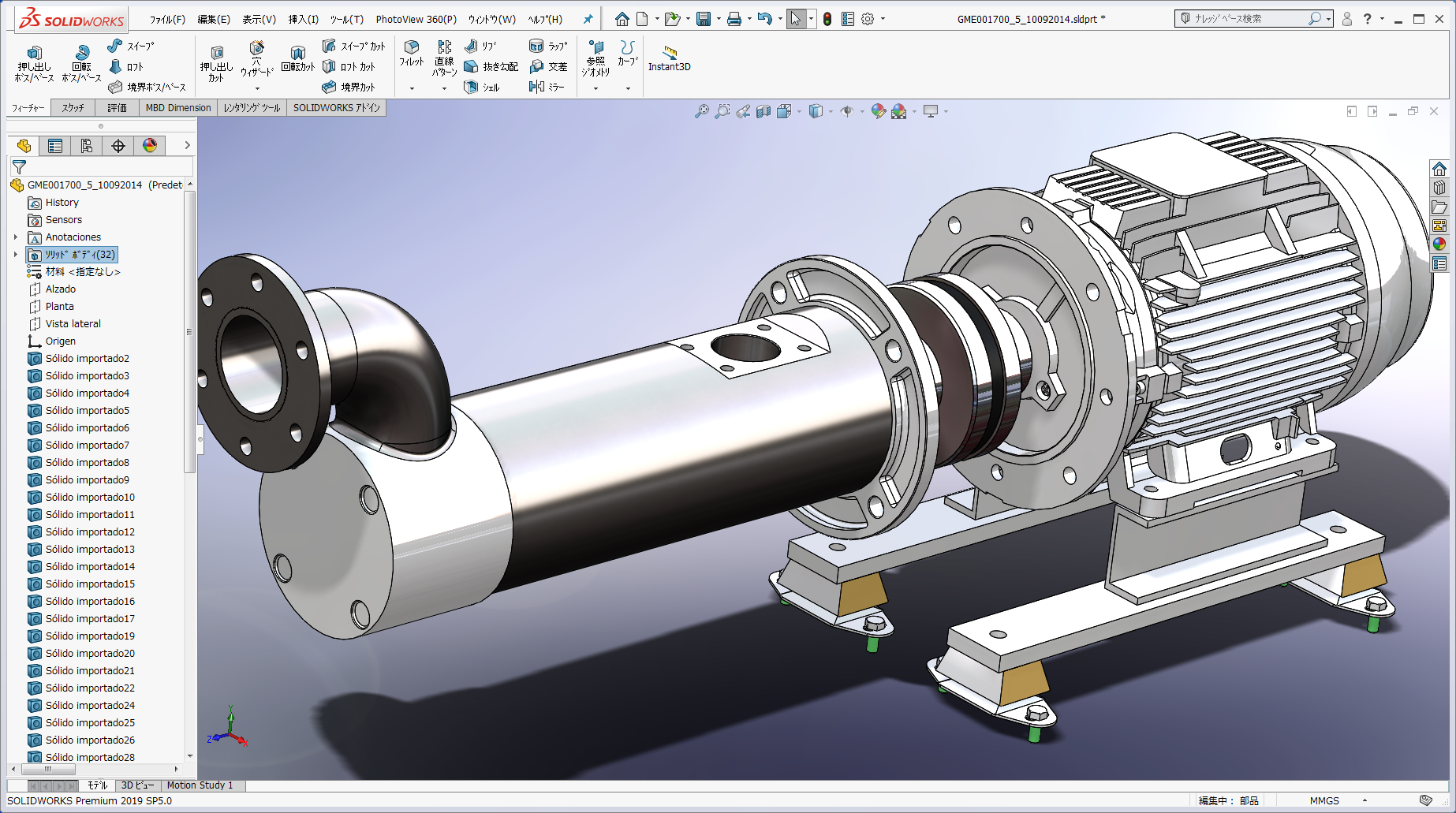
Task: Toggle the Hide/Show Items eye icon
Action: pos(848,111)
